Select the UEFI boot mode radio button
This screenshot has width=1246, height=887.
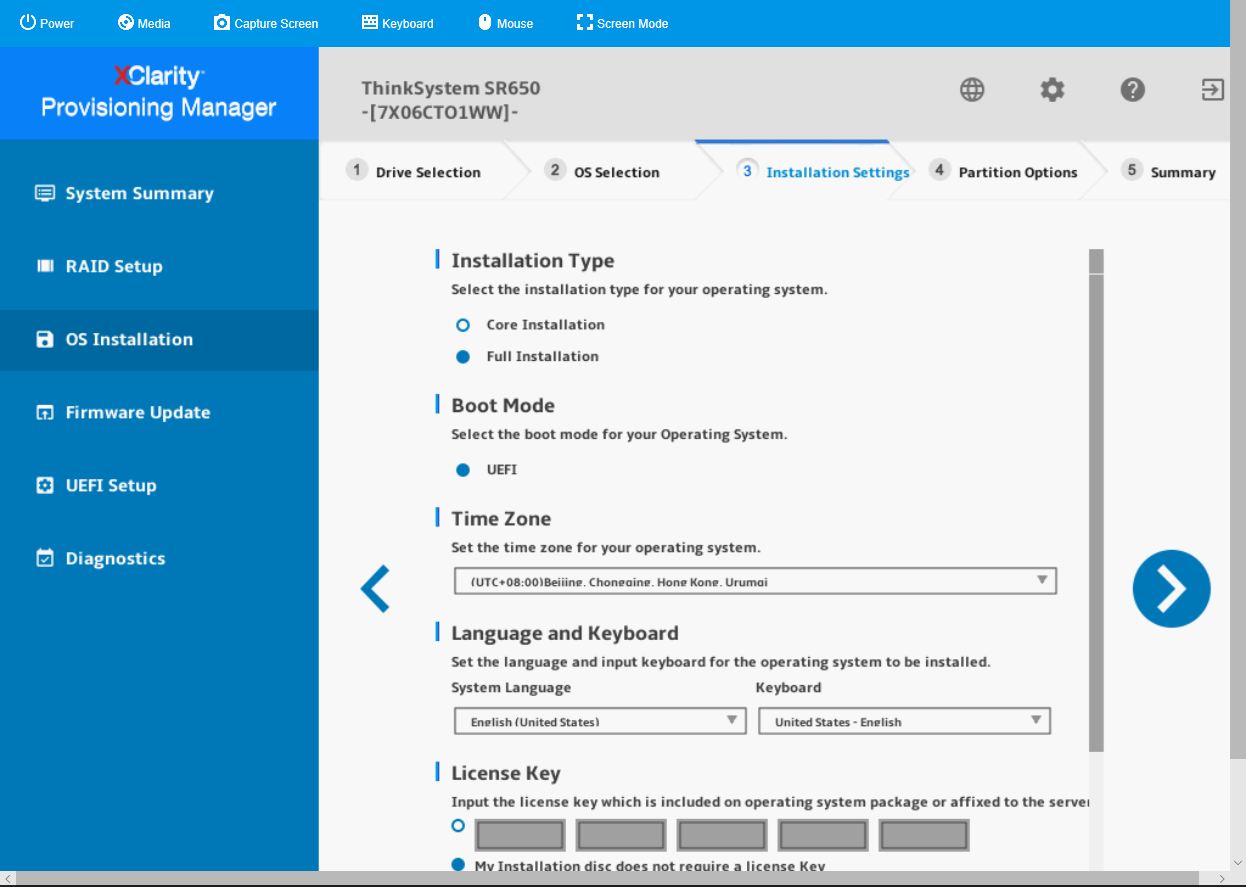point(462,470)
